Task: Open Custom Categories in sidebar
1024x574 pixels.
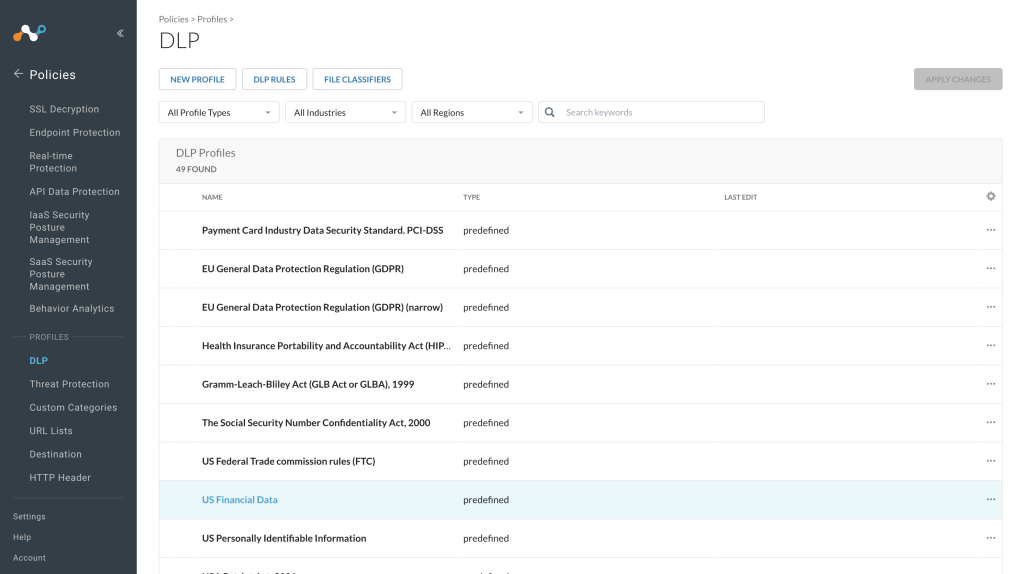Action: tap(73, 407)
